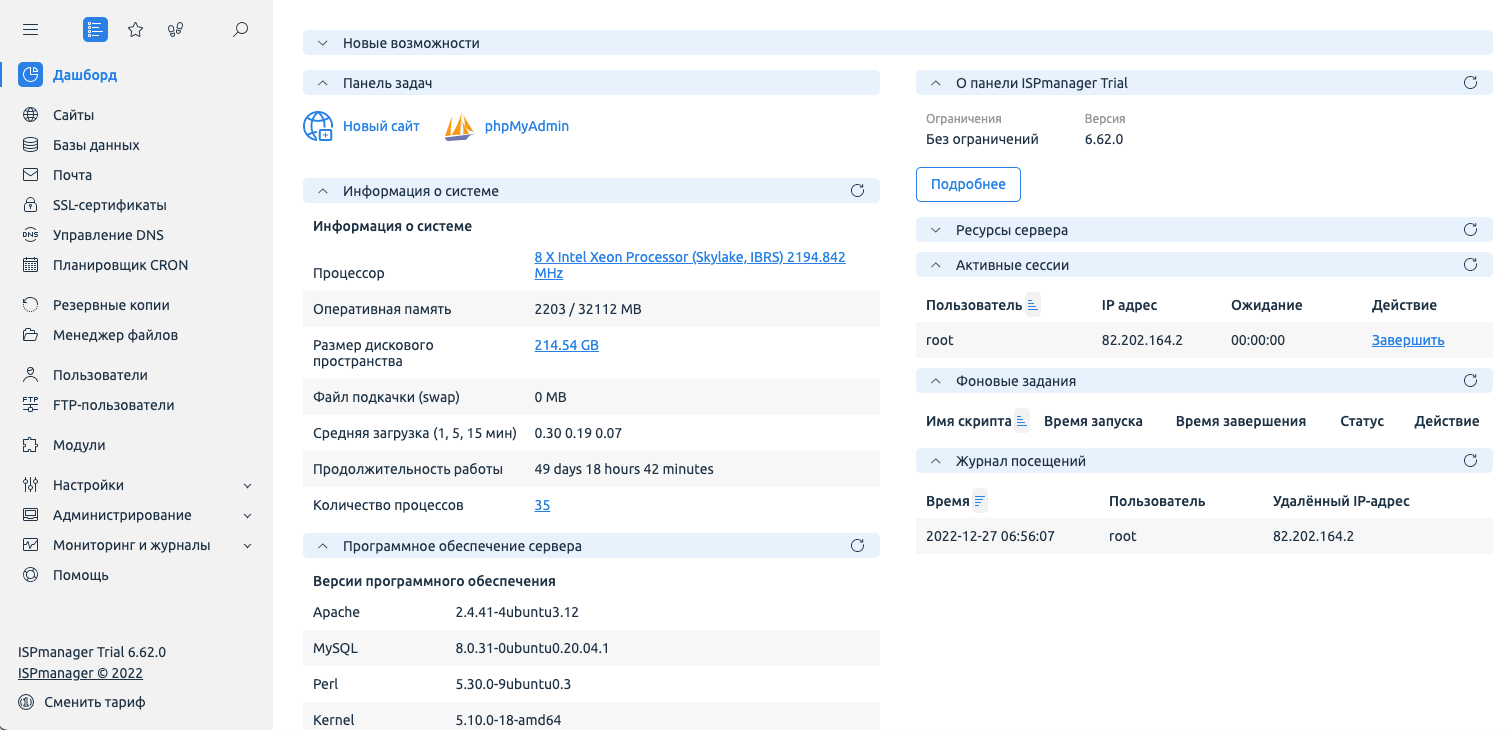Refresh the Ресурсы сервера block
The height and width of the screenshot is (730, 1510).
(1470, 230)
